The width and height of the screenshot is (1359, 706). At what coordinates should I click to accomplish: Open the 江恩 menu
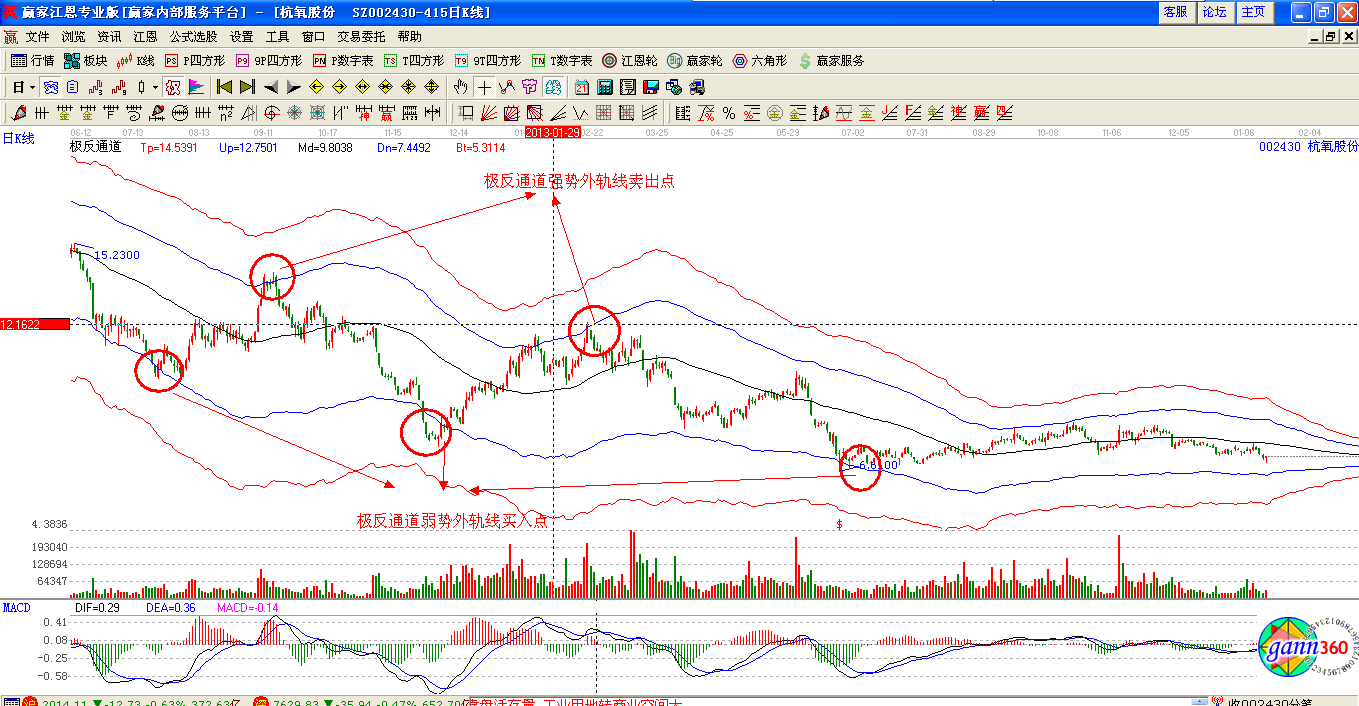(145, 36)
